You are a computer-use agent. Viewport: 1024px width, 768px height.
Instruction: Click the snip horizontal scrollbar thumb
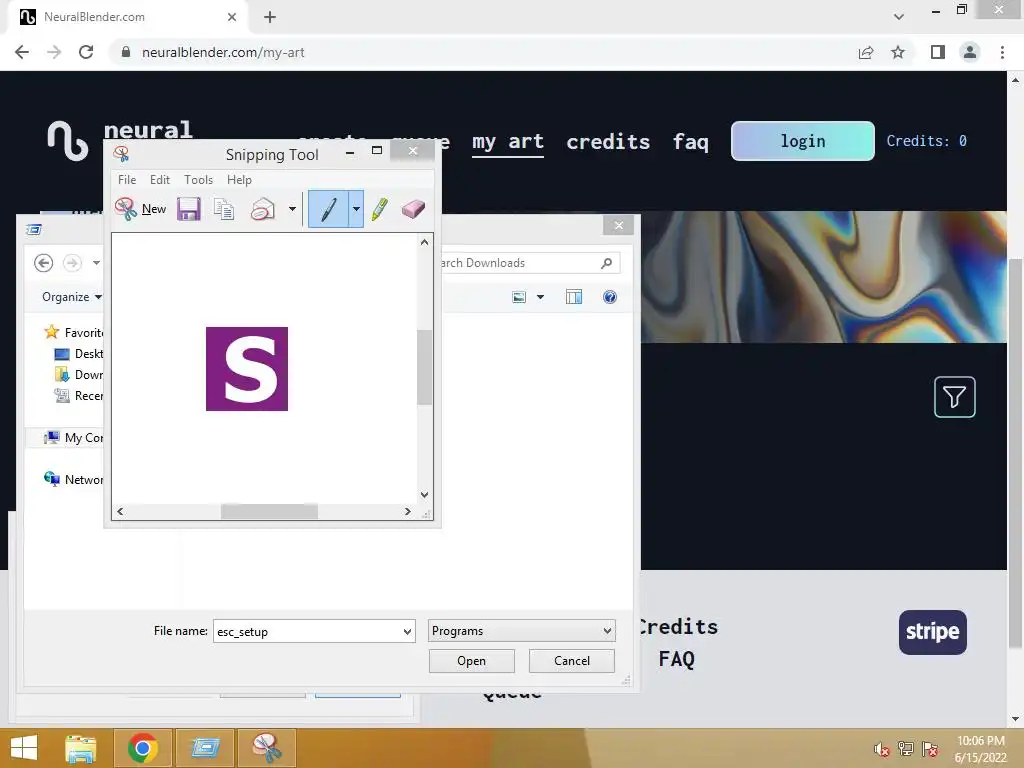(x=269, y=511)
